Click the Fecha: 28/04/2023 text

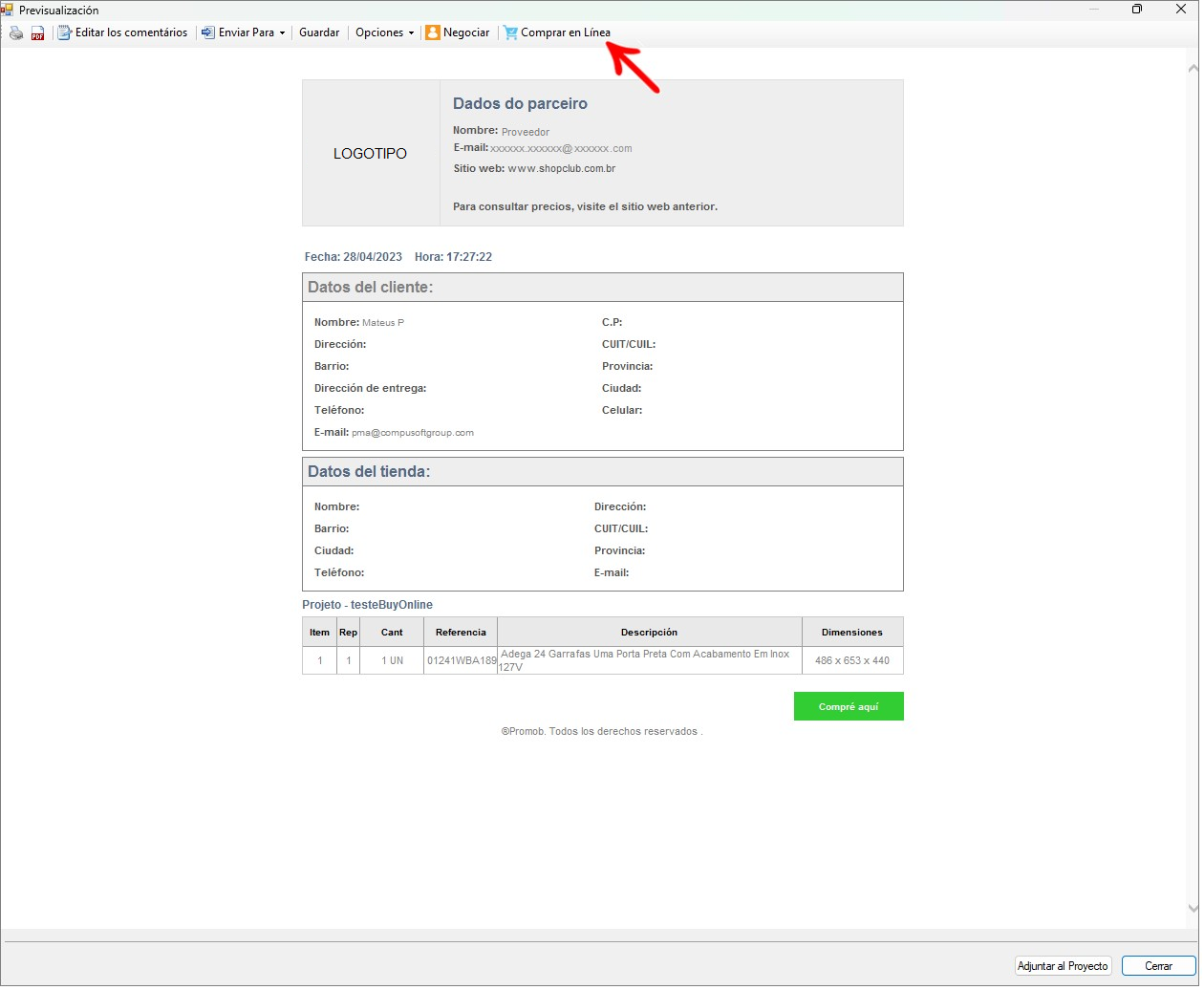[354, 257]
